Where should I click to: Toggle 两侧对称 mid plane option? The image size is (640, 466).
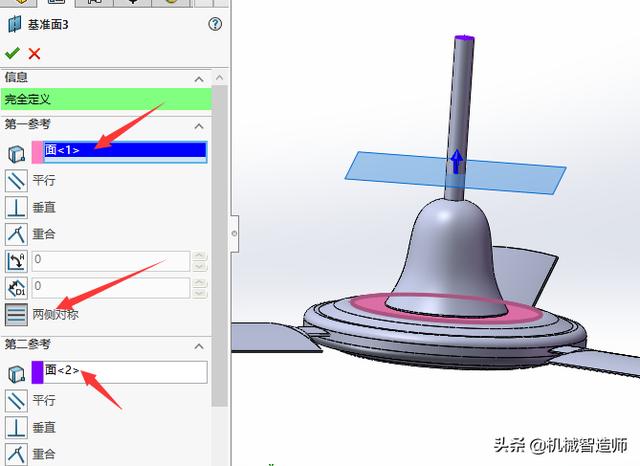[16, 314]
